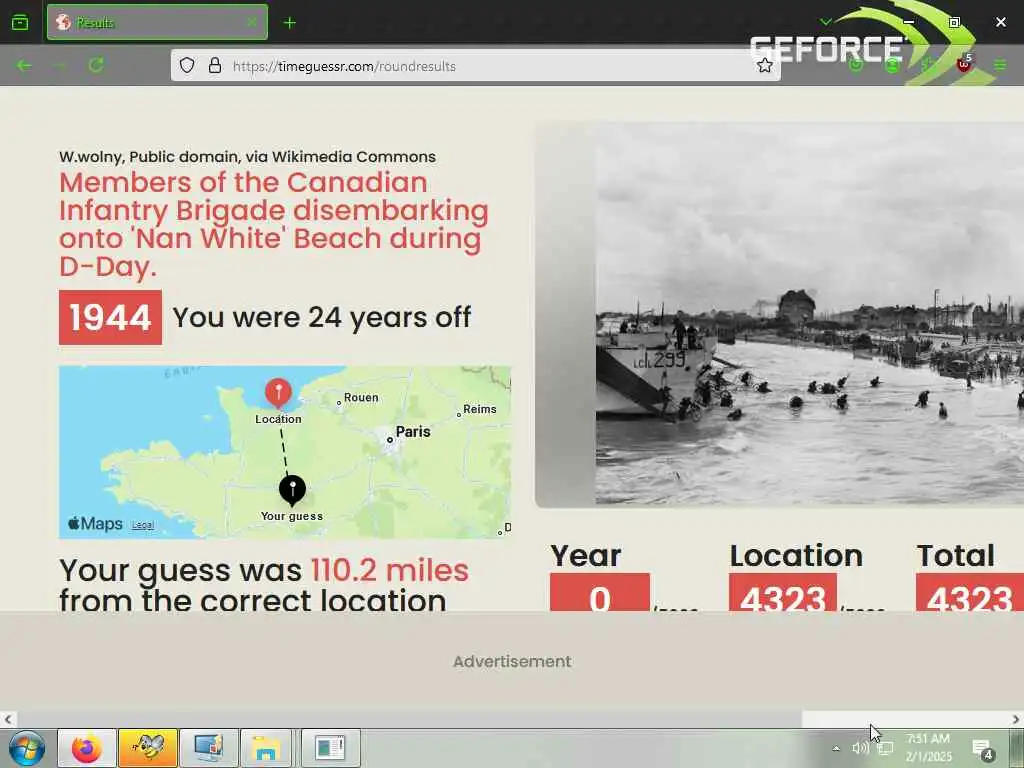Image resolution: width=1024 pixels, height=768 pixels.
Task: Go back with the browser back arrow
Action: point(24,65)
